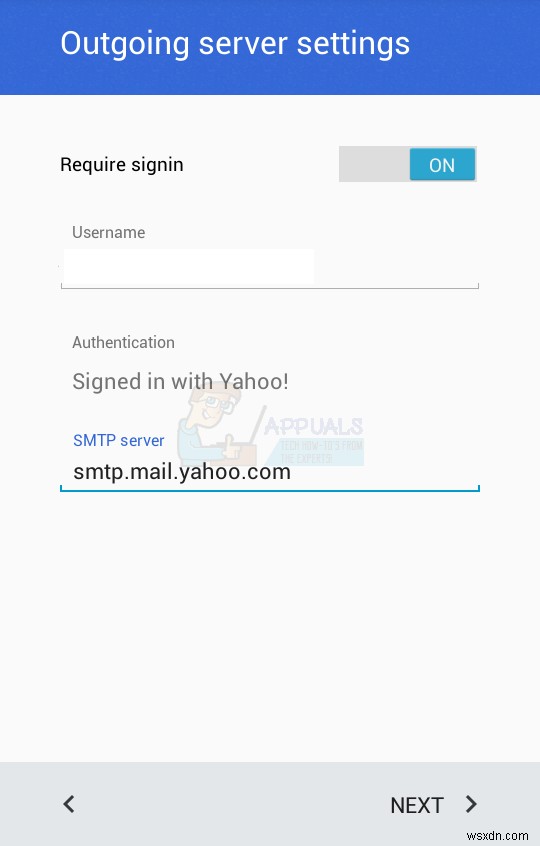Tap the bottom navigation bar between arrows
The image size is (540, 846).
232,804
